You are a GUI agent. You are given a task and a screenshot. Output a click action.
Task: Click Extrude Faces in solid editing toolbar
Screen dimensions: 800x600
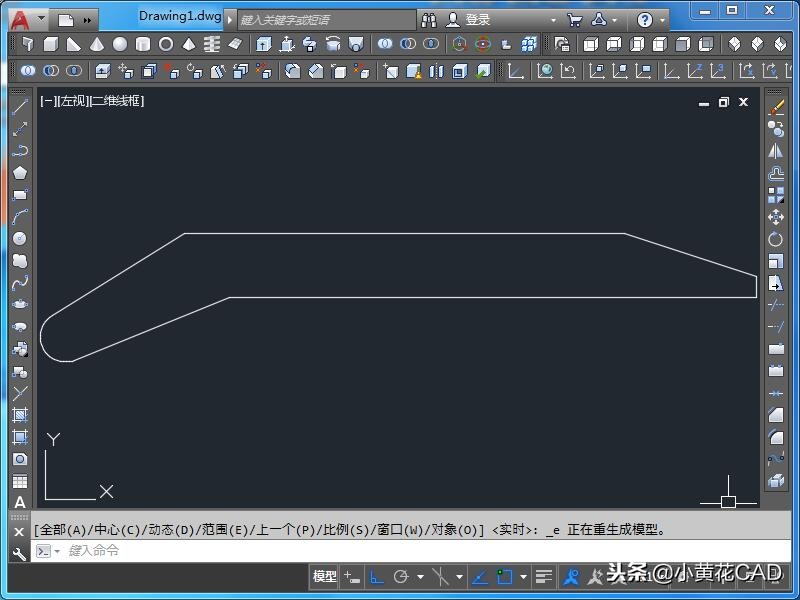coord(103,71)
